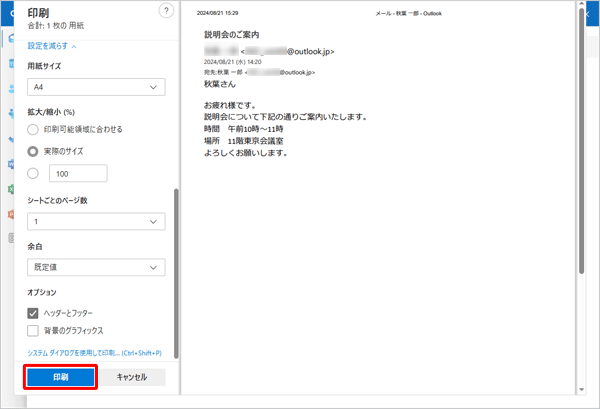Image resolution: width=600 pixels, height=409 pixels.
Task: Collapse settings via 設定を減らす link
Action: [x=52, y=46]
